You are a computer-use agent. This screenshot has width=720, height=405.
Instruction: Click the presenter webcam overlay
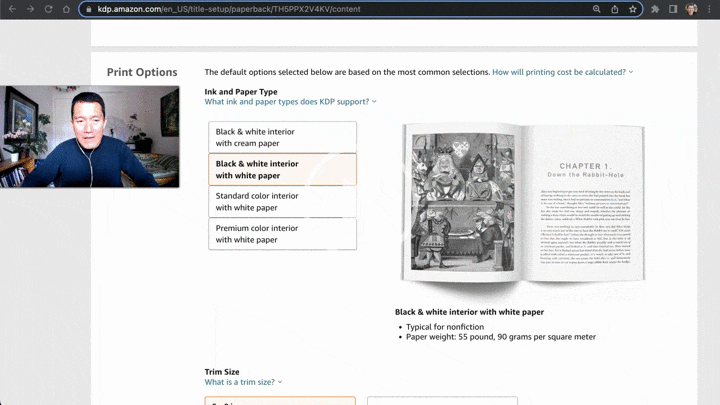(90, 136)
